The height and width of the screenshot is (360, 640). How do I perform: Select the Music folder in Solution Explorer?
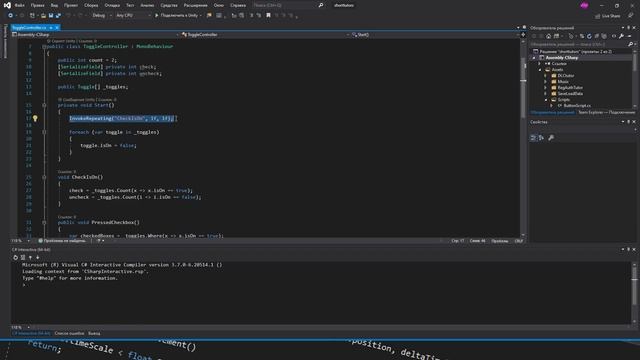[563, 82]
